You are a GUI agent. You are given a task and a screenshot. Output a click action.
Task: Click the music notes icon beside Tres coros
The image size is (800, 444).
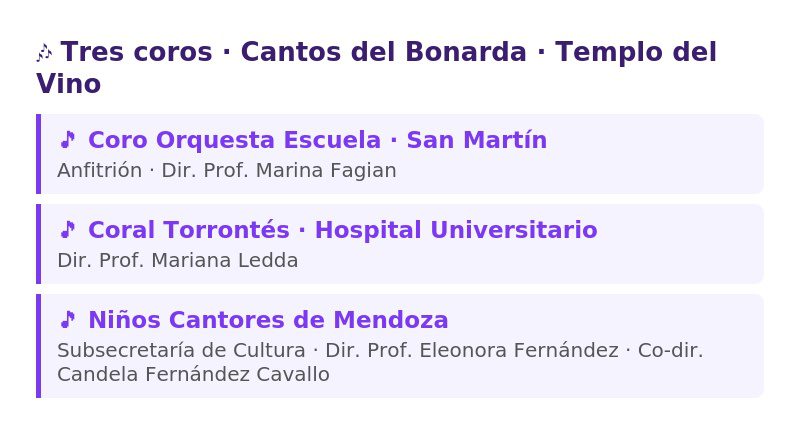click(x=44, y=53)
